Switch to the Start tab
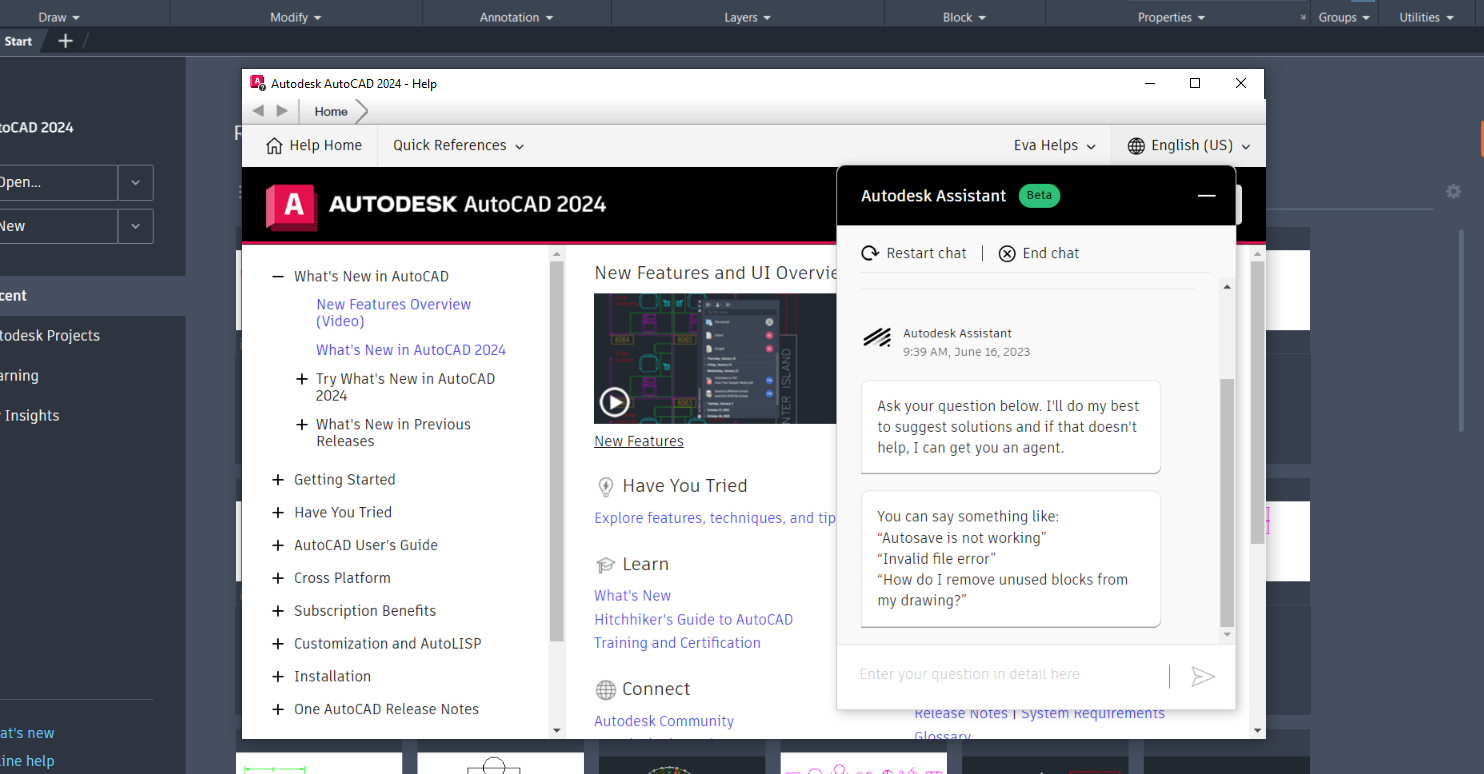The height and width of the screenshot is (774, 1484). tap(18, 41)
